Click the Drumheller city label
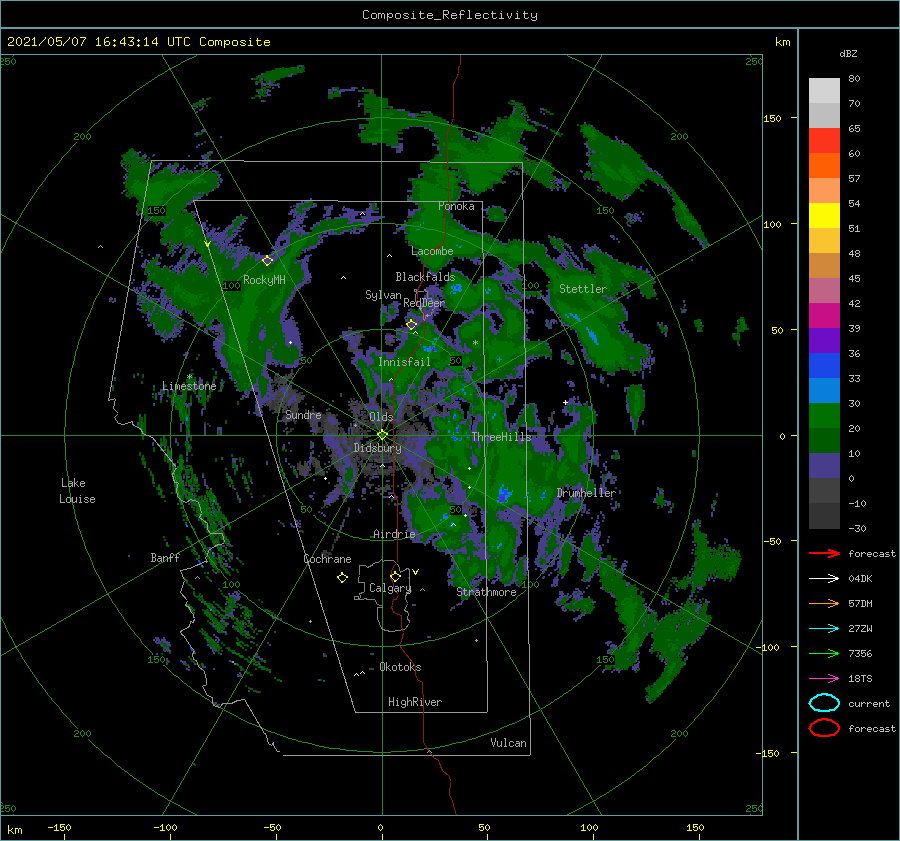The image size is (900, 841). 586,493
